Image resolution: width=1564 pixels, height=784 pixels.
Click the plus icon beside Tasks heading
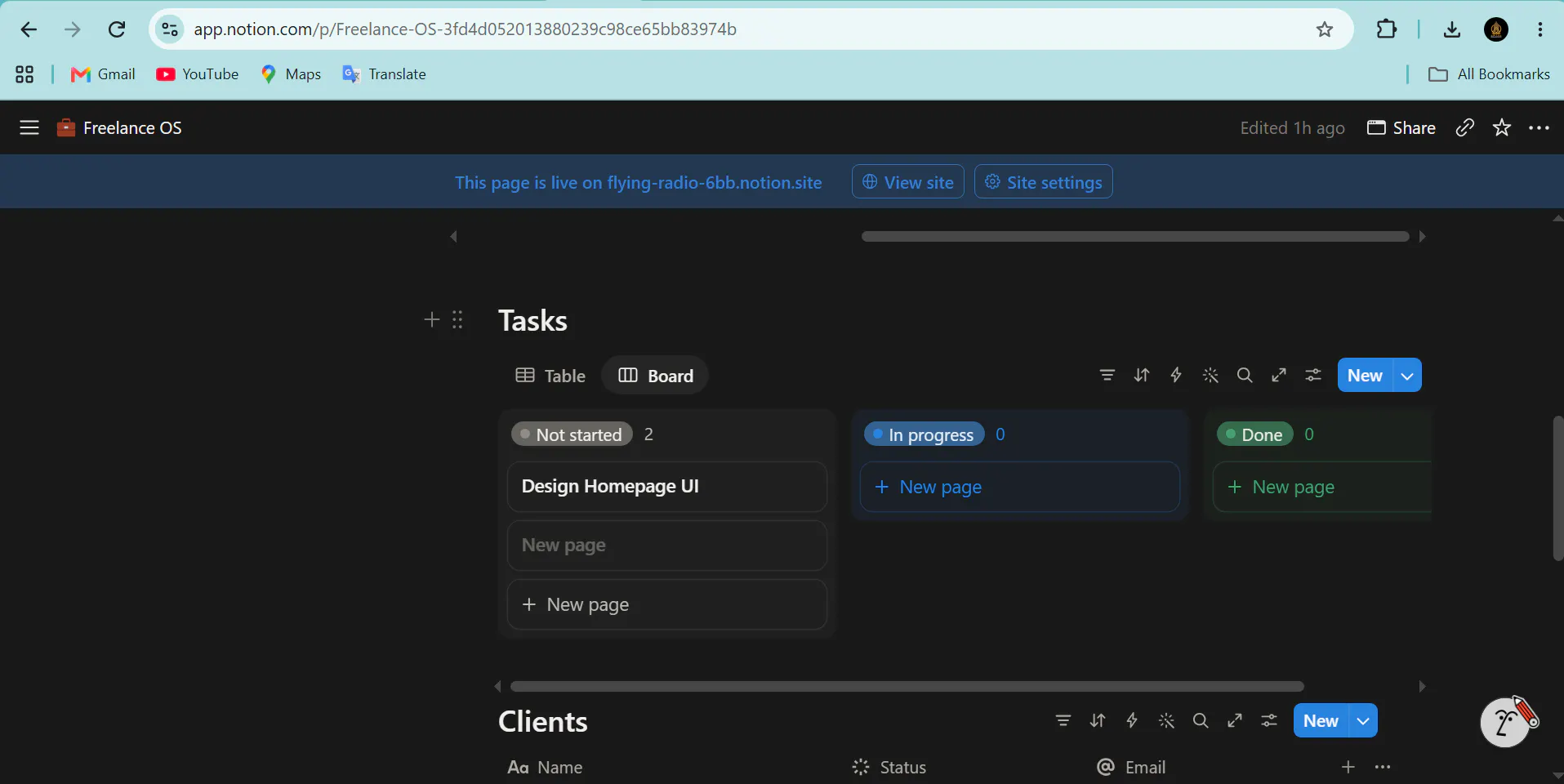coord(432,319)
